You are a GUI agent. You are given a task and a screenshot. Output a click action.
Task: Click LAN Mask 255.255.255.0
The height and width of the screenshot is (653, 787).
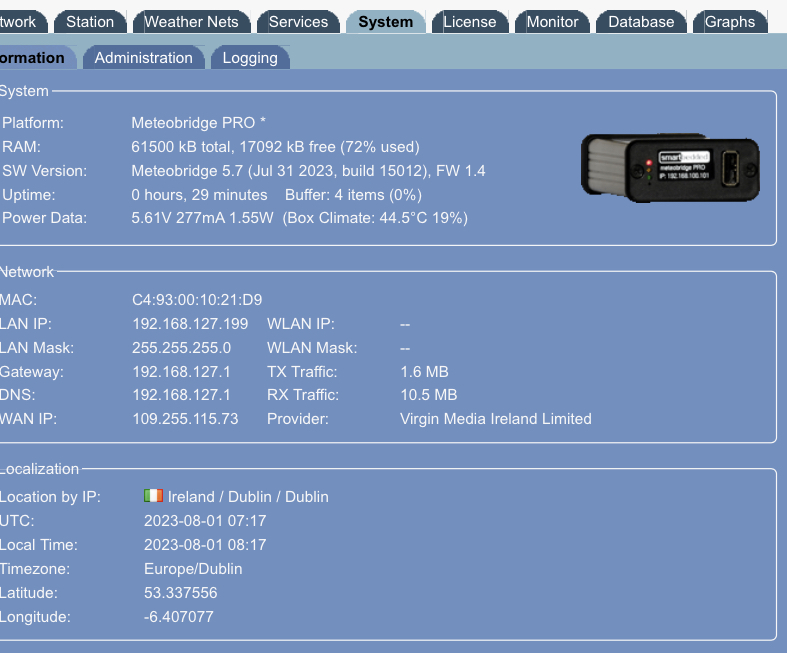[x=181, y=348]
